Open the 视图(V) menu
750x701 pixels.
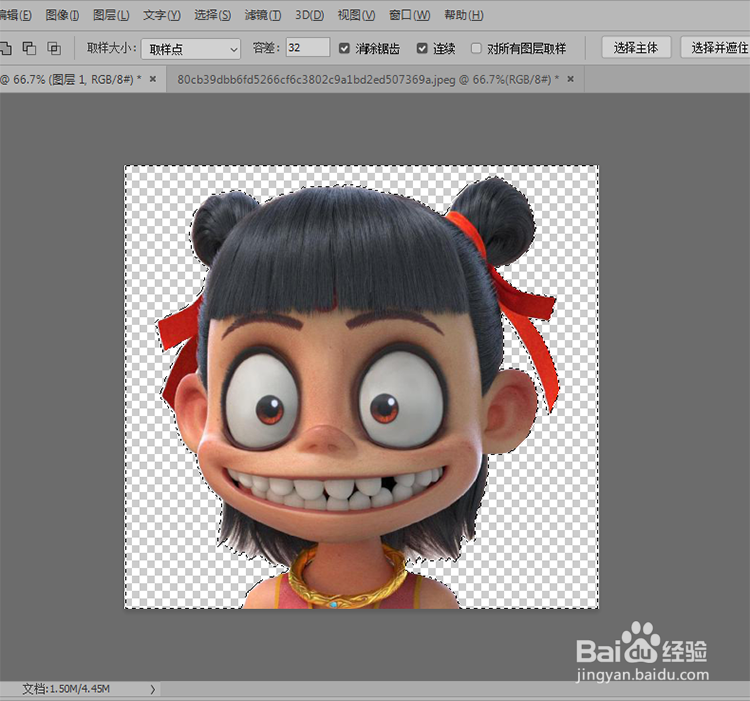[356, 15]
